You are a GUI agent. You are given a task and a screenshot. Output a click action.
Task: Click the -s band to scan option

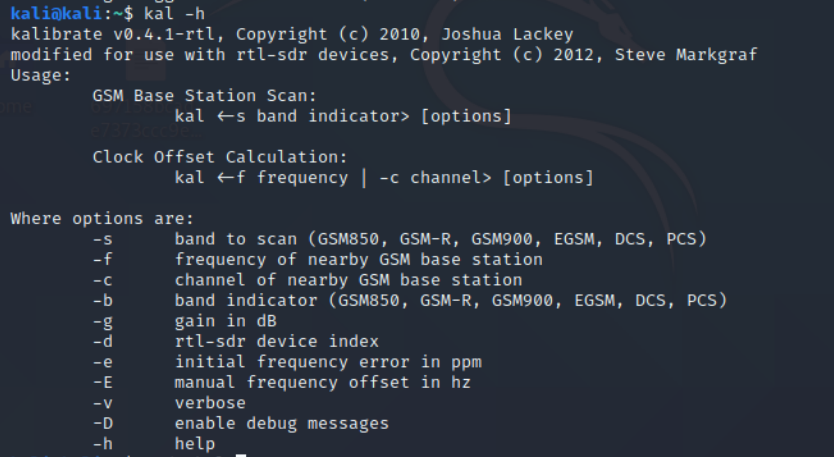(399, 239)
